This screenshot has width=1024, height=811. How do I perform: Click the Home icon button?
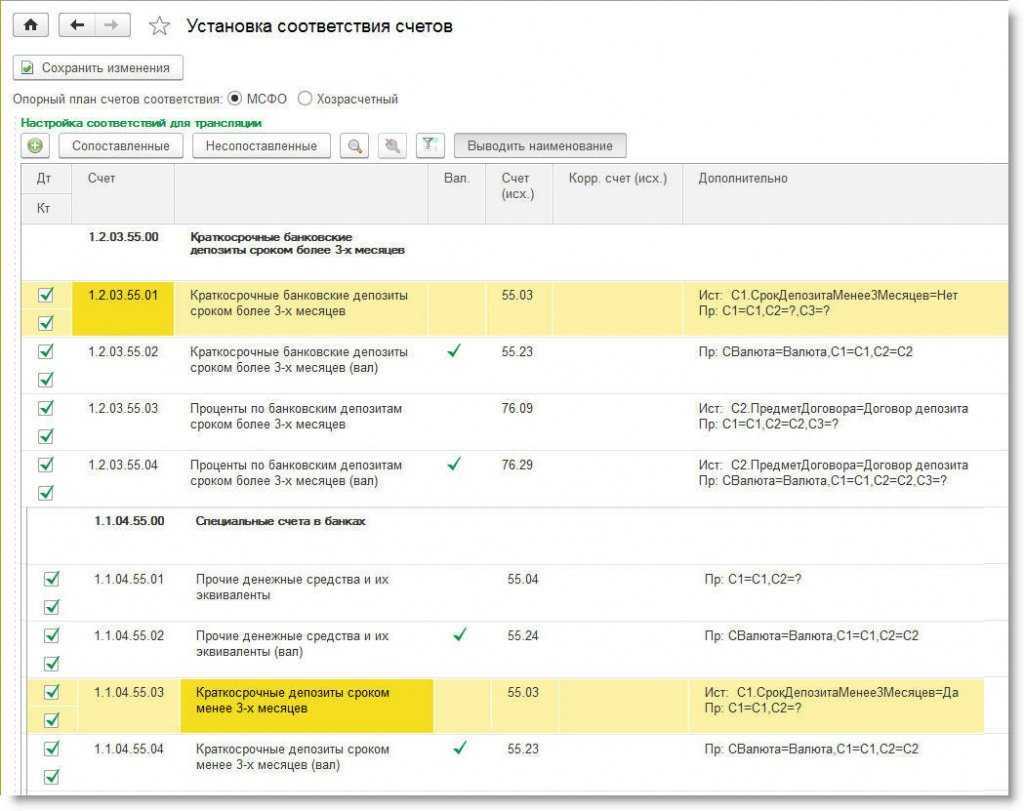pos(29,26)
